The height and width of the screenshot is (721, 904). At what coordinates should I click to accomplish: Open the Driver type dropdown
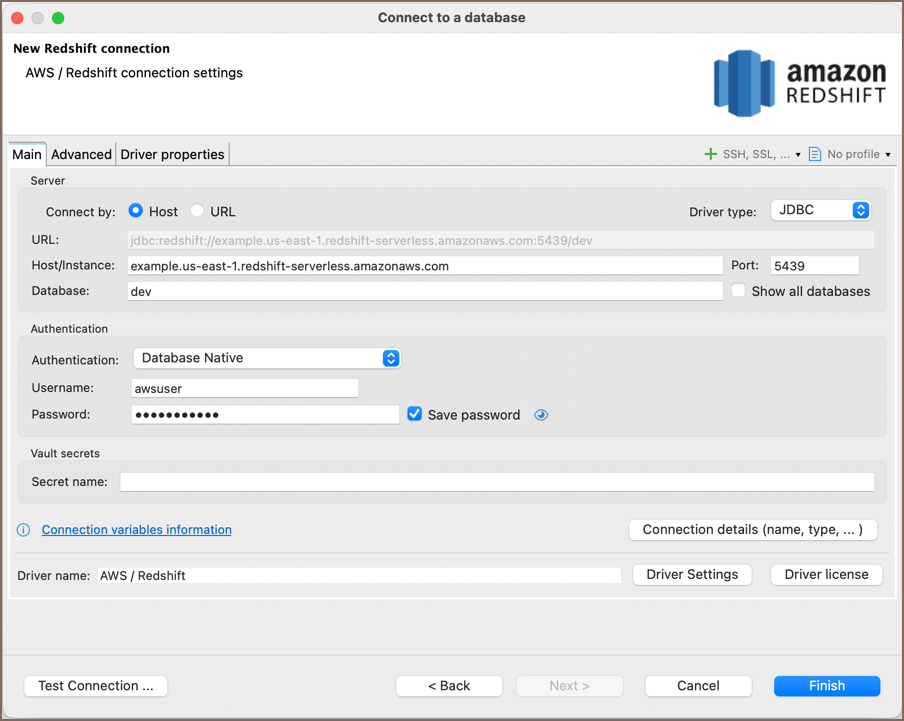click(820, 210)
